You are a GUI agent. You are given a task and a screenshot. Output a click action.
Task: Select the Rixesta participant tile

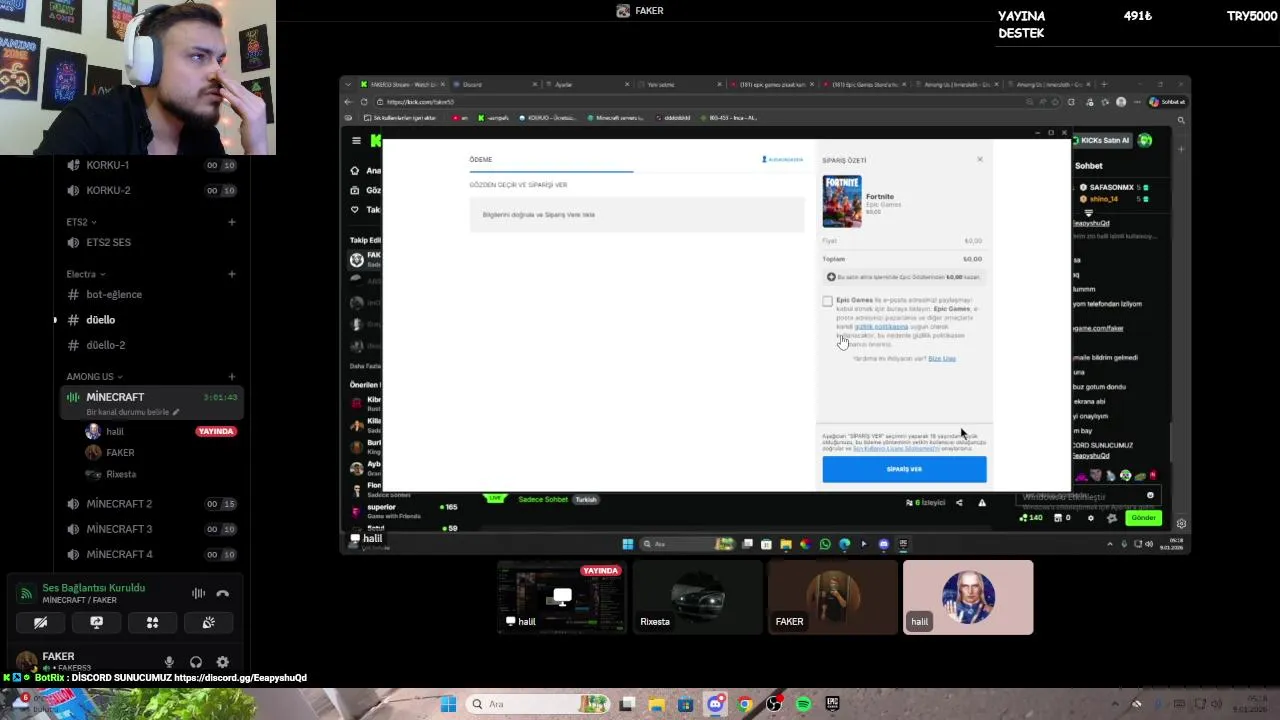697,597
